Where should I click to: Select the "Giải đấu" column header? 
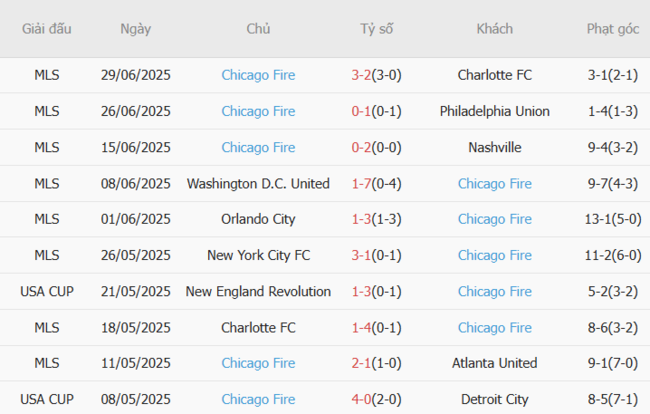click(x=47, y=29)
